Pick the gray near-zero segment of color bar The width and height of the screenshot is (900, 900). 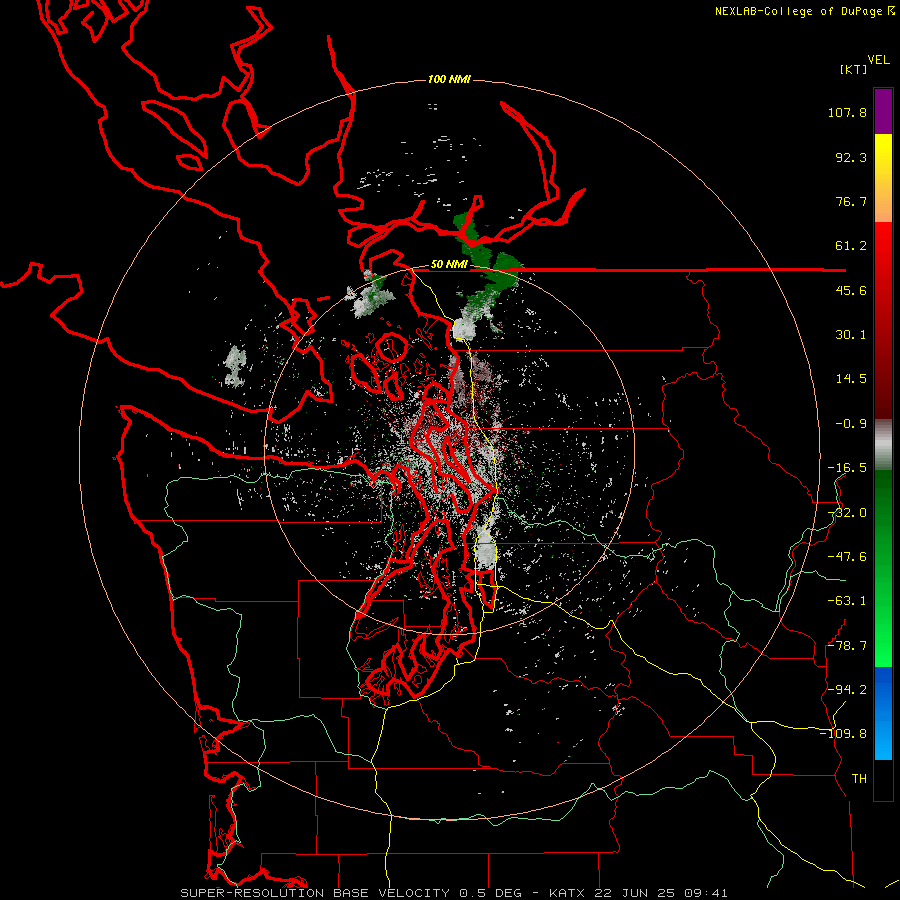tap(883, 445)
